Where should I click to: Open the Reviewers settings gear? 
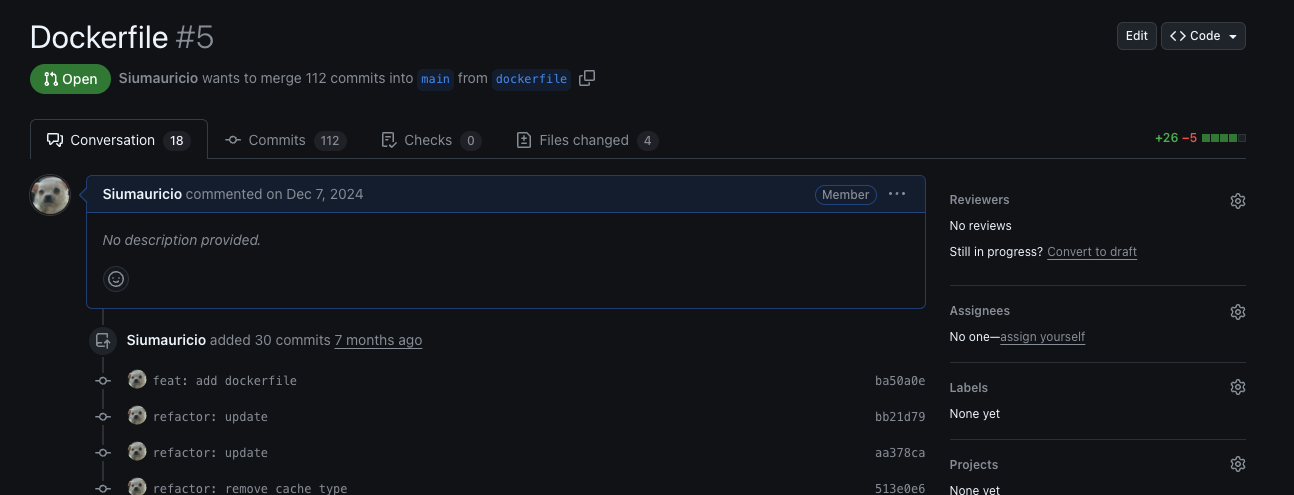(1237, 201)
